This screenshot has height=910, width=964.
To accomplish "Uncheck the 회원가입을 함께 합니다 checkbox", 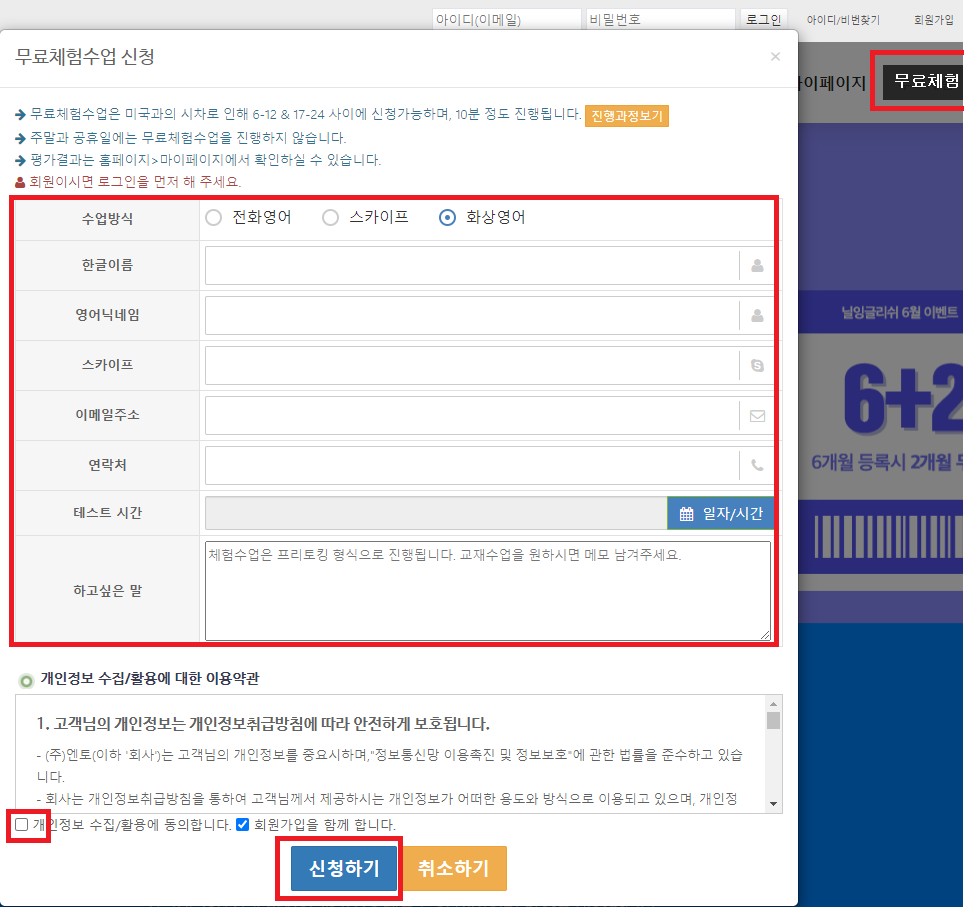I will click(242, 825).
